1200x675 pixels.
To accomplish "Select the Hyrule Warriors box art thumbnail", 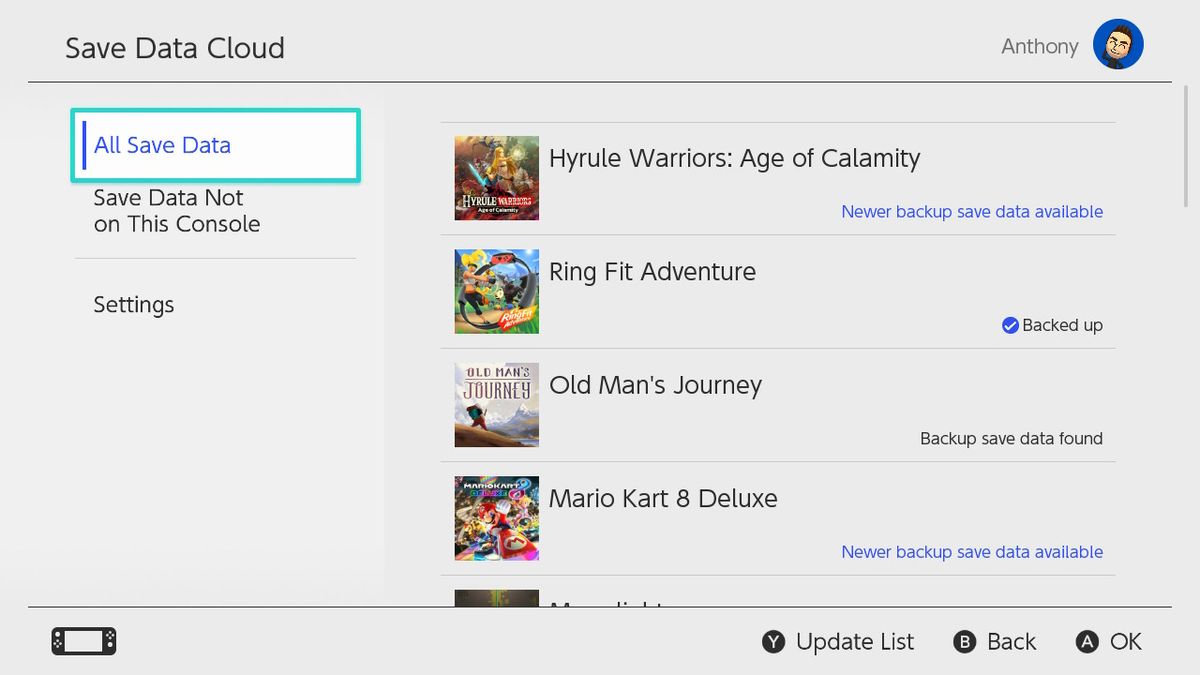I will click(x=496, y=178).
